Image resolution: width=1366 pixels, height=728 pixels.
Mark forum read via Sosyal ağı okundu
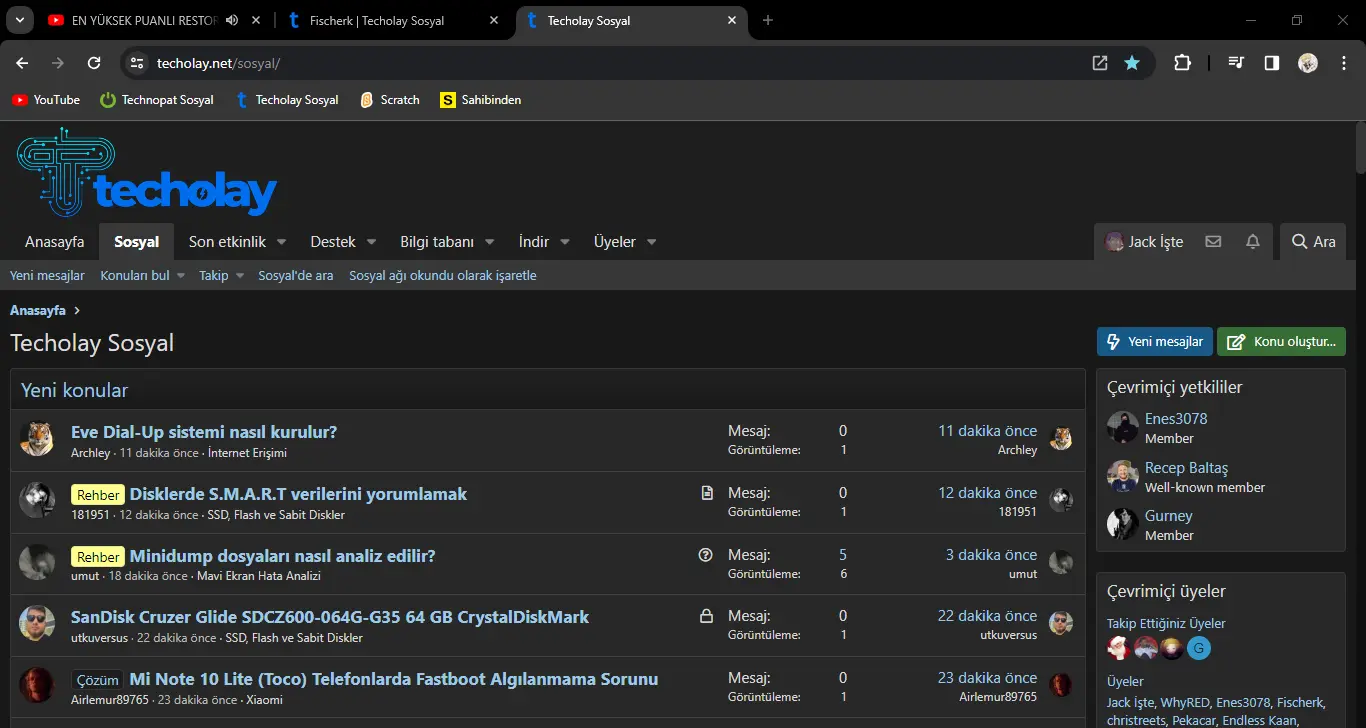443,275
